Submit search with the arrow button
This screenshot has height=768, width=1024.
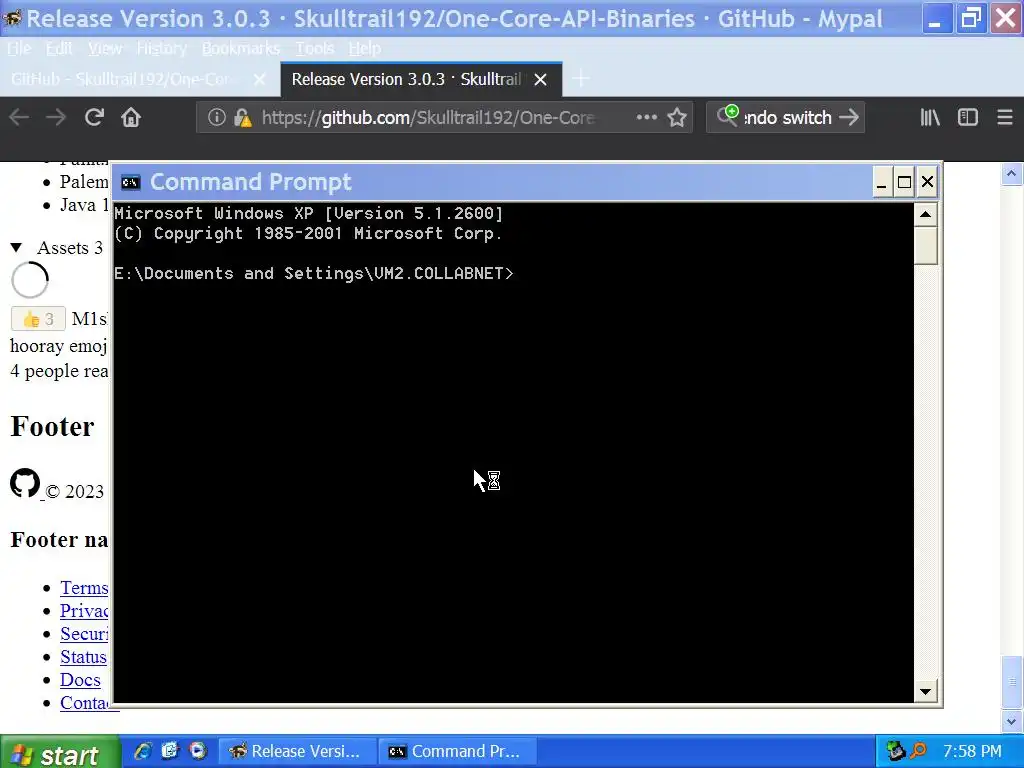coord(849,118)
